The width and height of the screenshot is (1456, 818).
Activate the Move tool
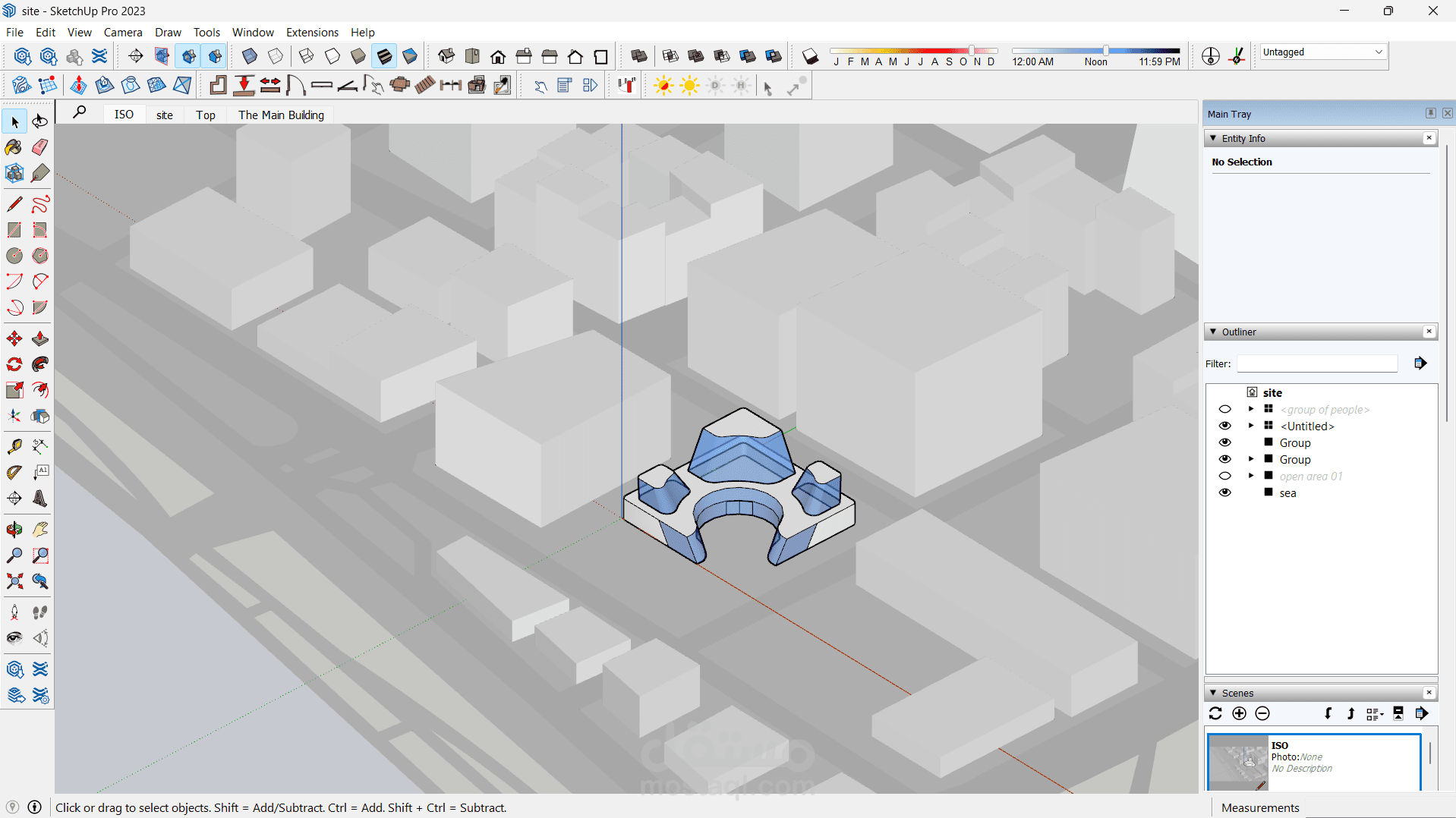(14, 338)
